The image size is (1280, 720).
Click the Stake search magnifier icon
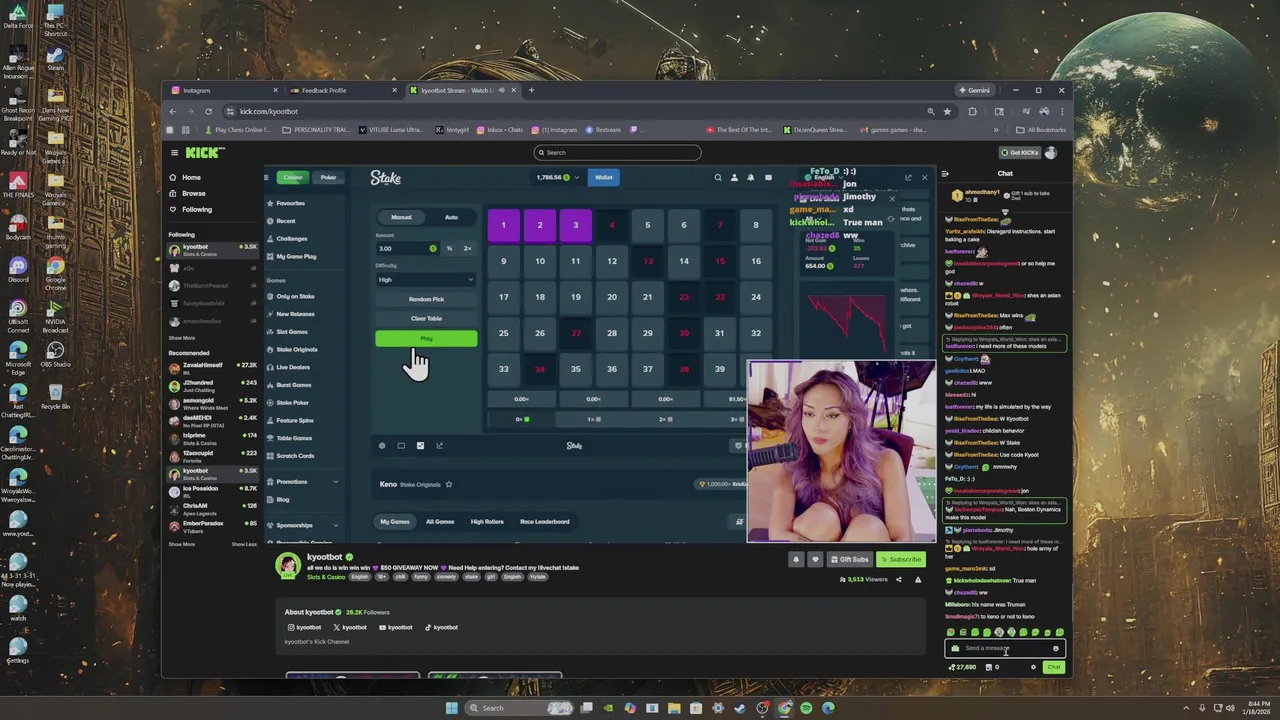(x=717, y=177)
